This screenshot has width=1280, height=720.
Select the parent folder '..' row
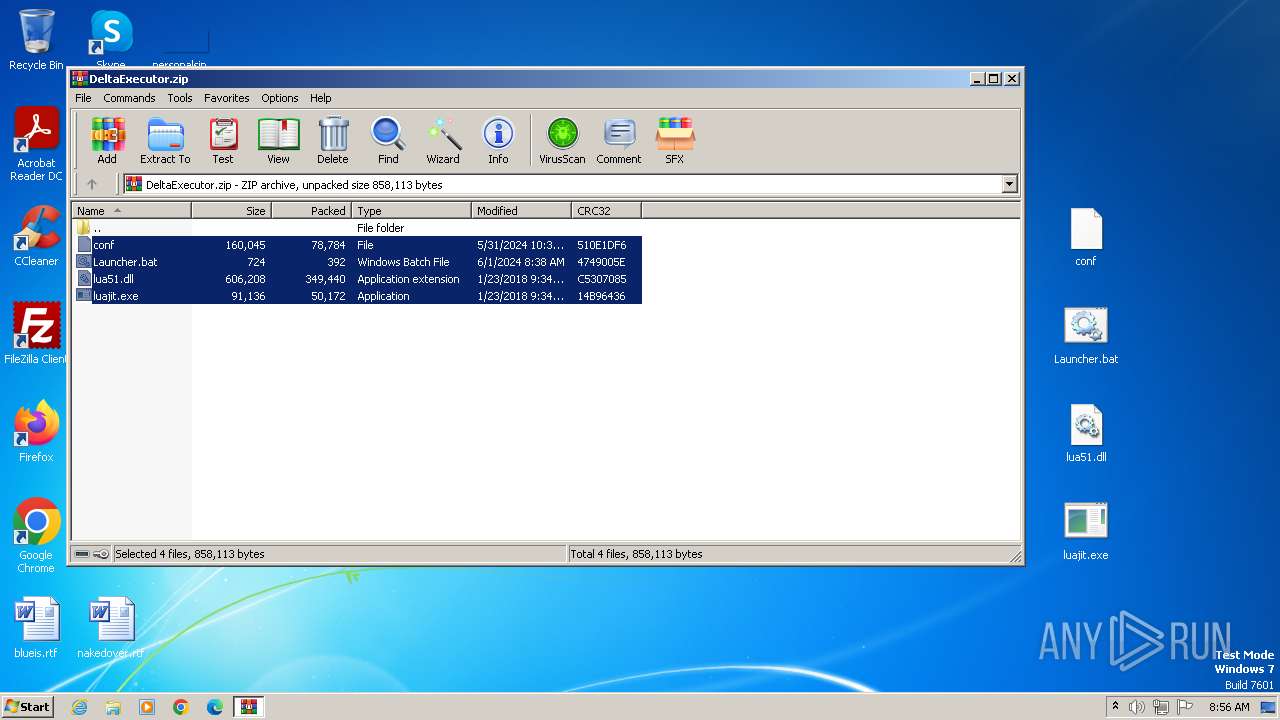[x=357, y=228]
